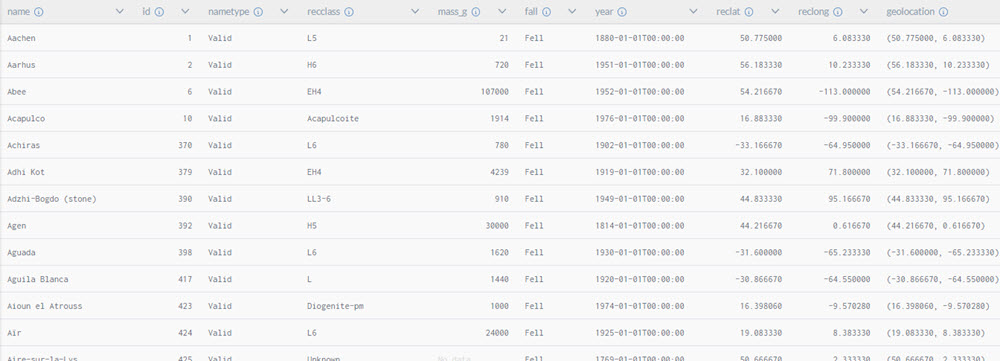
Task: Click the mass_g info icon
Action: coord(476,12)
